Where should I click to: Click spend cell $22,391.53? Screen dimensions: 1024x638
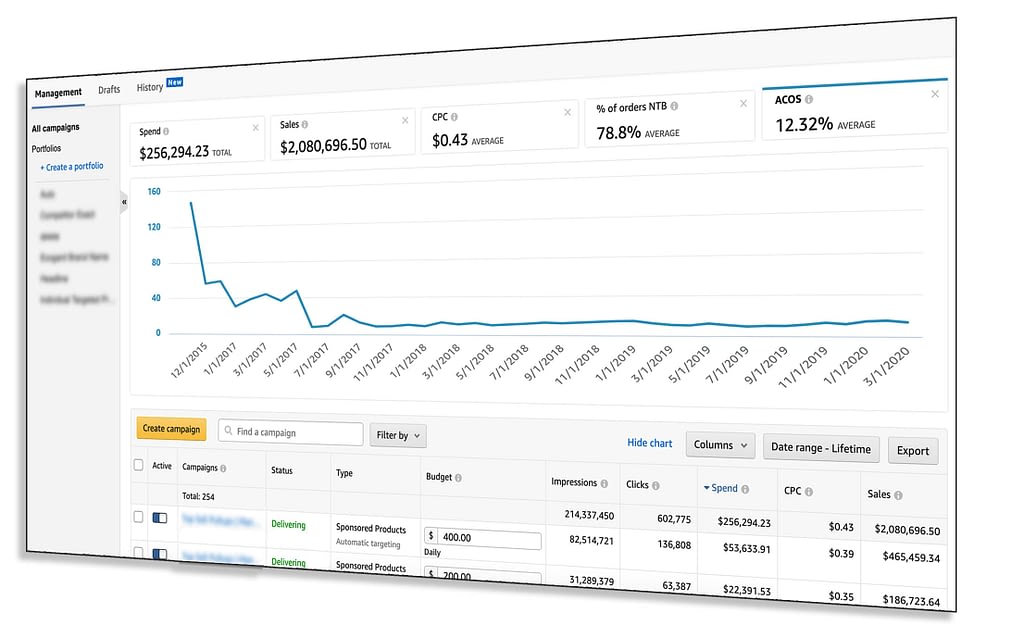746,590
